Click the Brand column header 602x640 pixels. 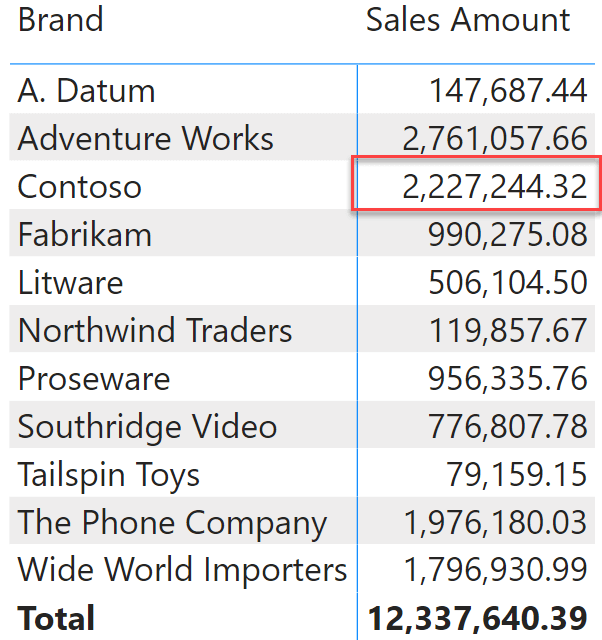click(60, 20)
